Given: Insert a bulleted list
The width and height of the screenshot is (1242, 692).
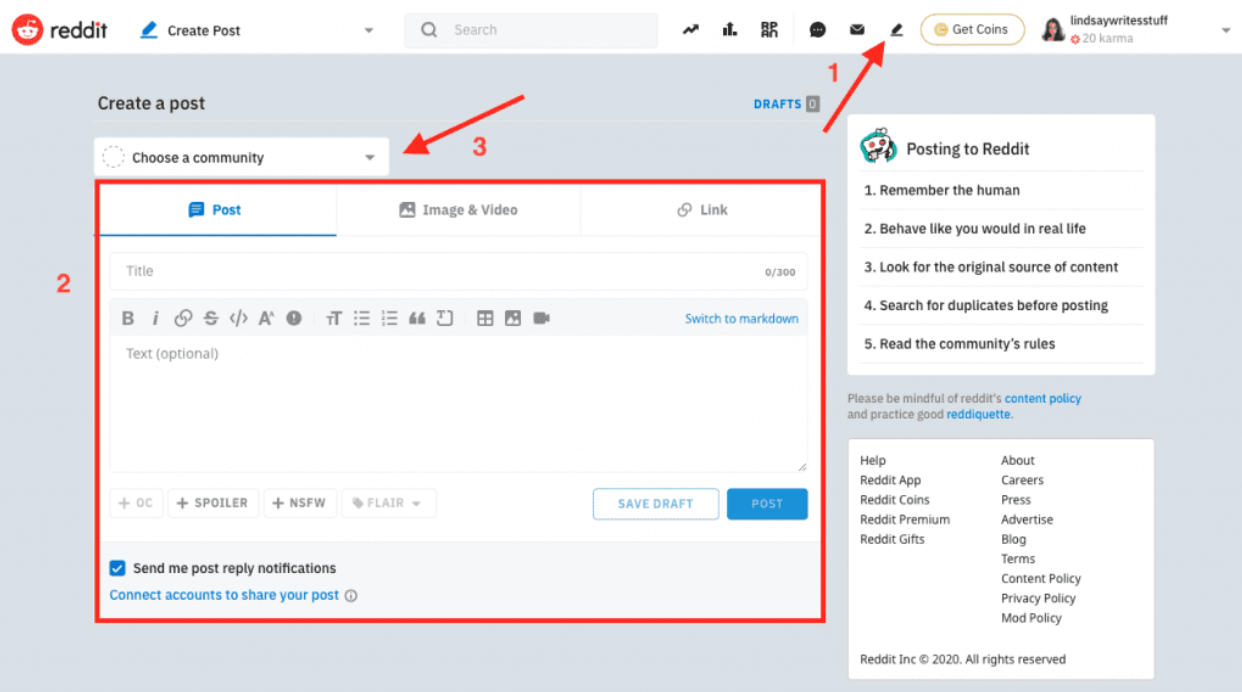Looking at the screenshot, I should [362, 318].
